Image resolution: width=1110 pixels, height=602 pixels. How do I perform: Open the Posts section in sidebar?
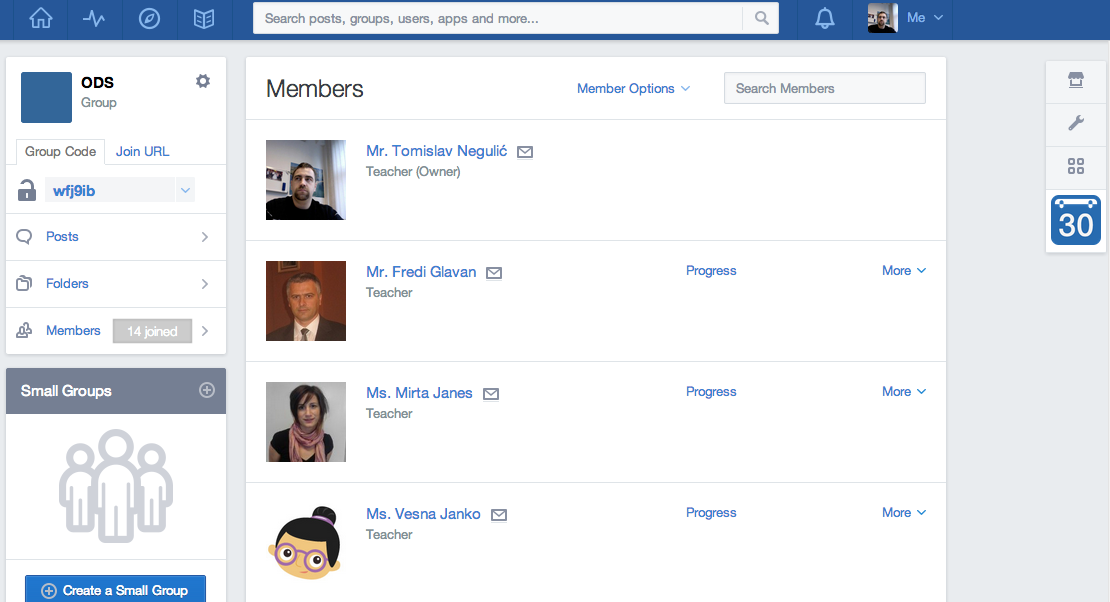pos(115,237)
